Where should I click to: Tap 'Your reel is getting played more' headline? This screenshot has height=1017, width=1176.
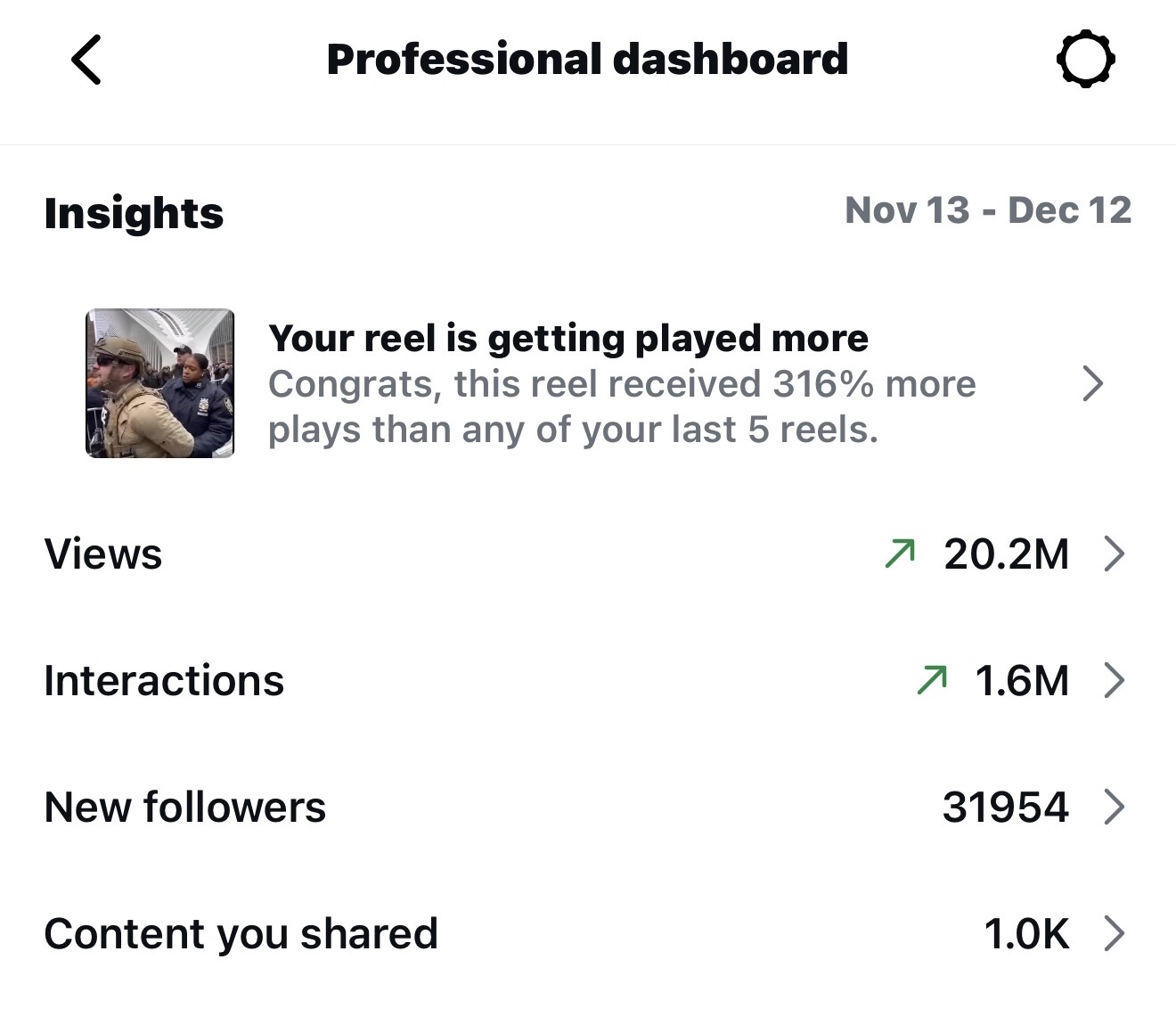[568, 339]
